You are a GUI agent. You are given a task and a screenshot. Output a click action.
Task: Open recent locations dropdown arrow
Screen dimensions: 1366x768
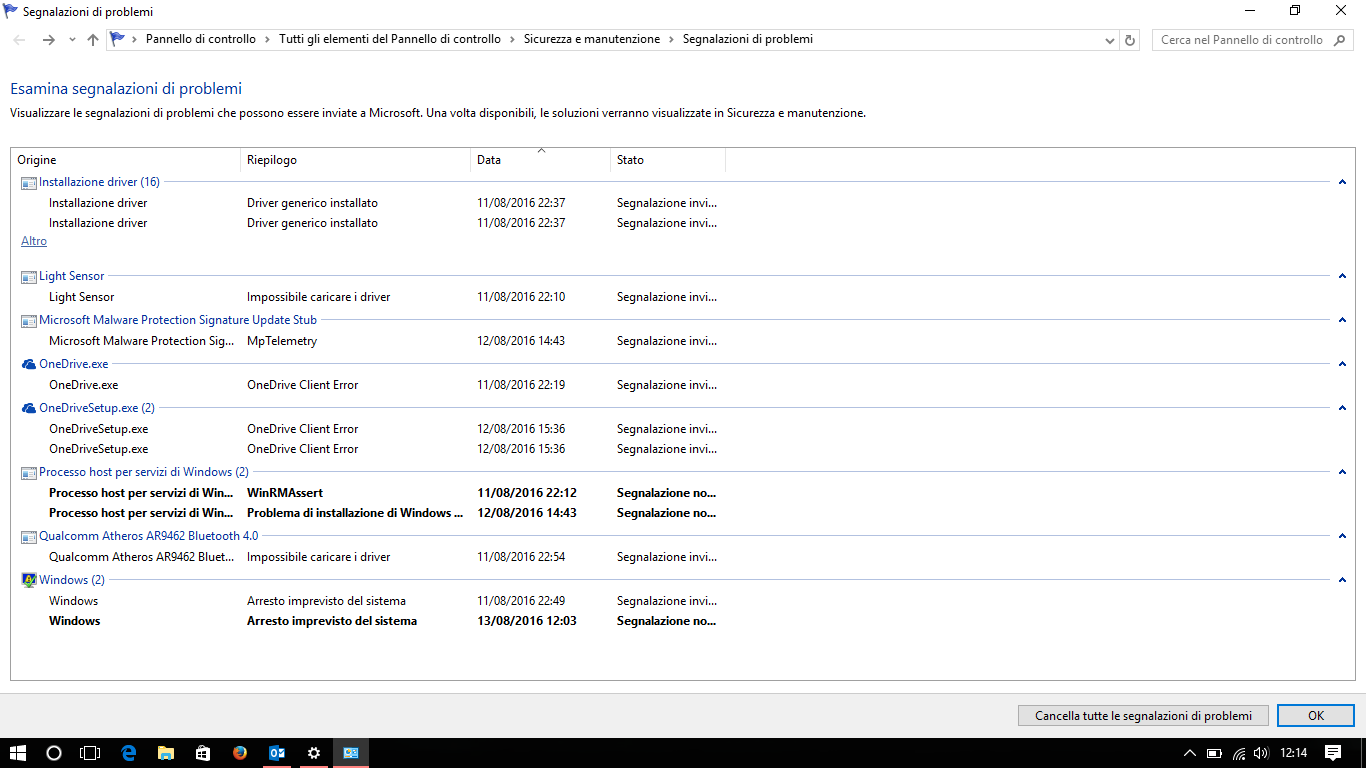pyautogui.click(x=72, y=40)
